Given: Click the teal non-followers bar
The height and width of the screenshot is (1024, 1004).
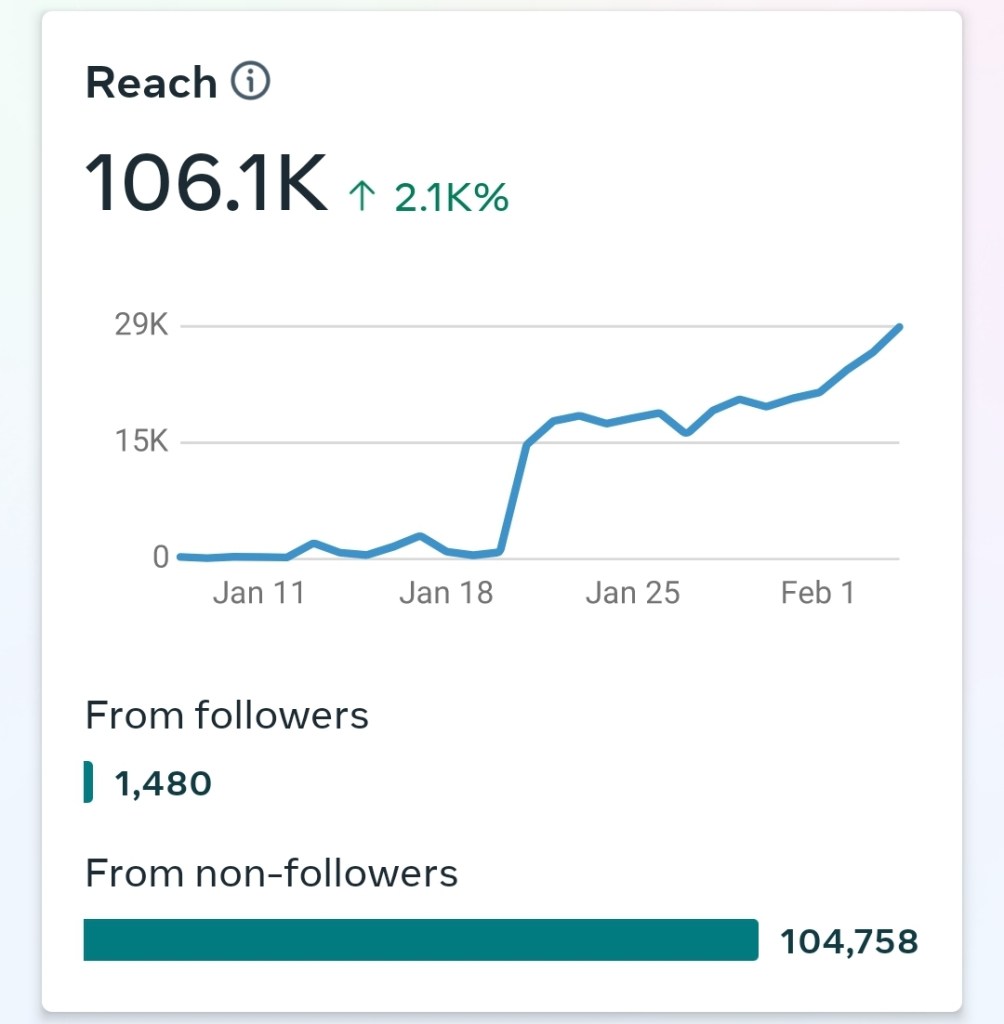Looking at the screenshot, I should (420, 940).
